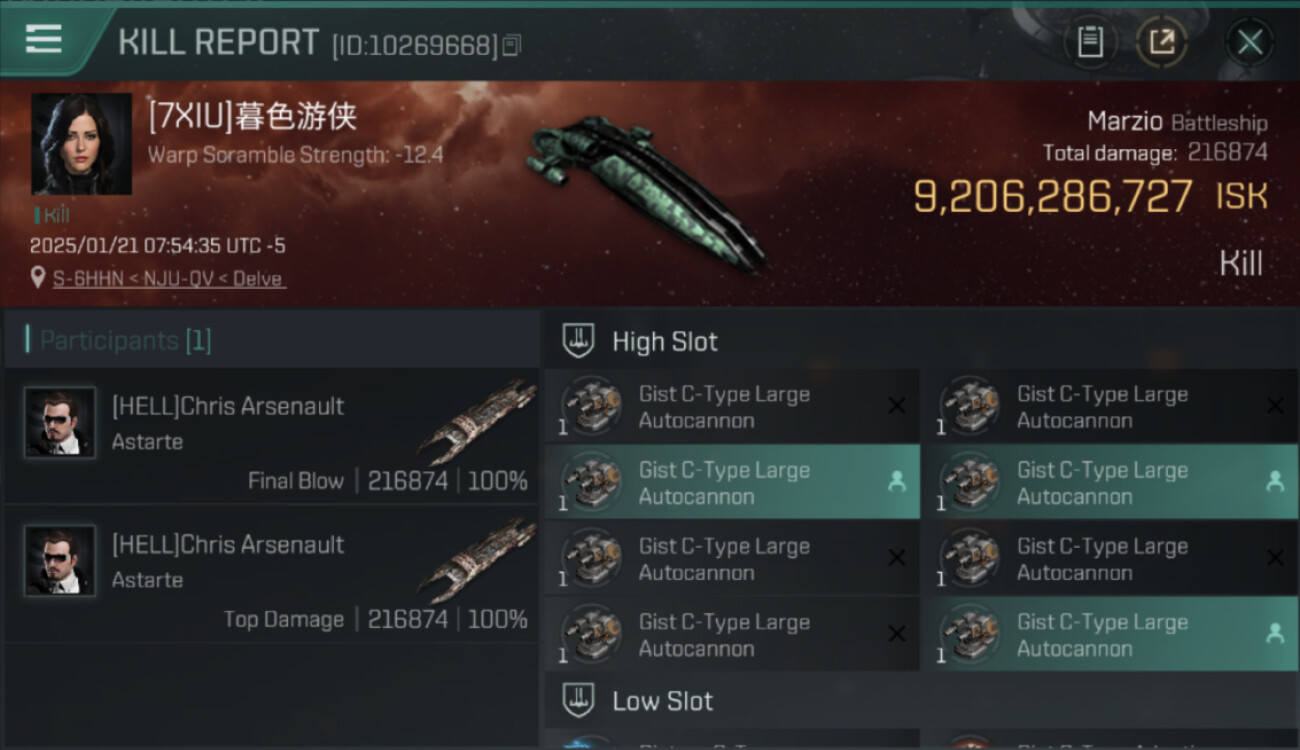Close the kill report window
This screenshot has width=1300, height=750.
coord(1249,42)
